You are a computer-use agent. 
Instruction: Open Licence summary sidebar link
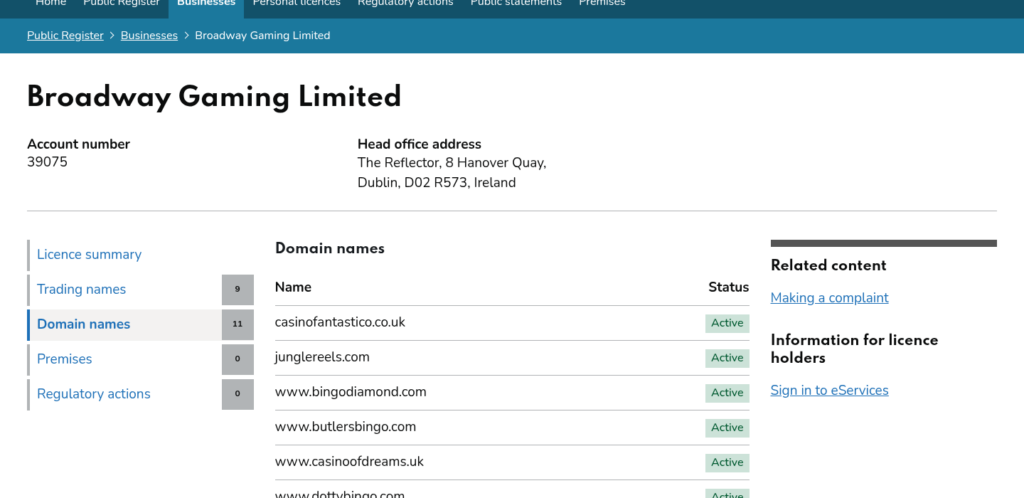click(x=89, y=255)
